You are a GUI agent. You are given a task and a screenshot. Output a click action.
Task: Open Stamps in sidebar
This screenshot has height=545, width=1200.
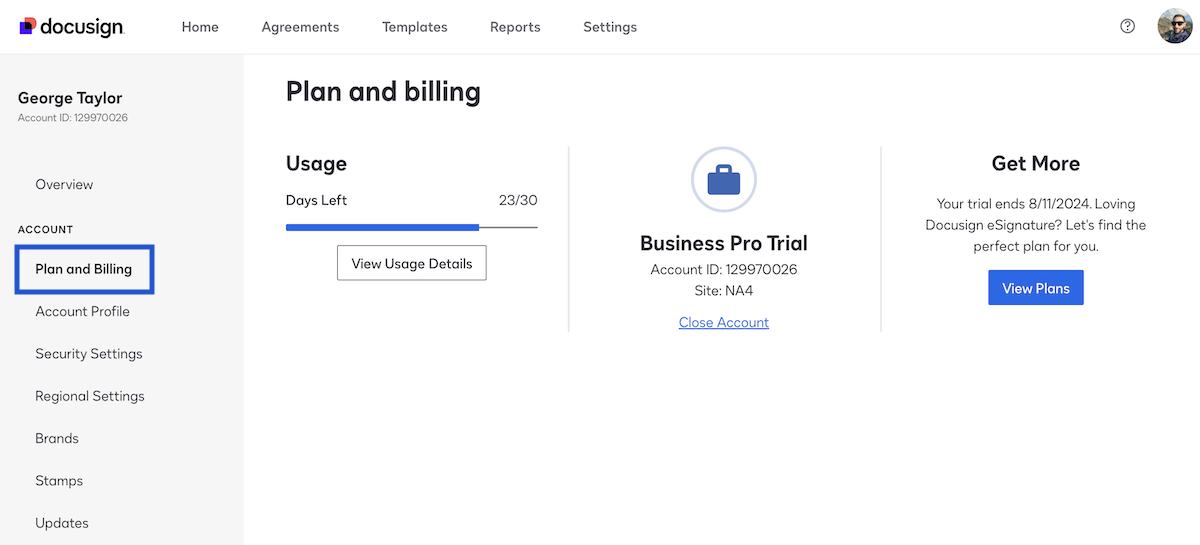[x=59, y=481]
